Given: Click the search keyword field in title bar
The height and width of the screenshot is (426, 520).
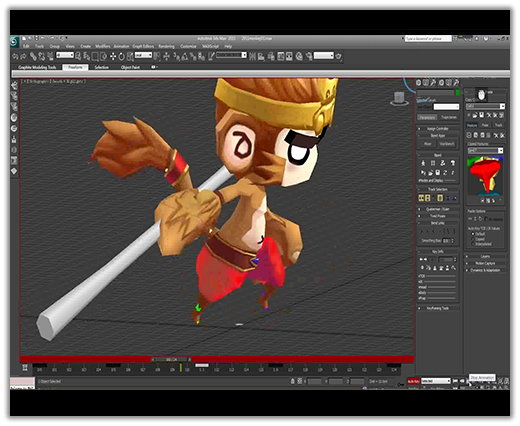Looking at the screenshot, I should (428, 39).
